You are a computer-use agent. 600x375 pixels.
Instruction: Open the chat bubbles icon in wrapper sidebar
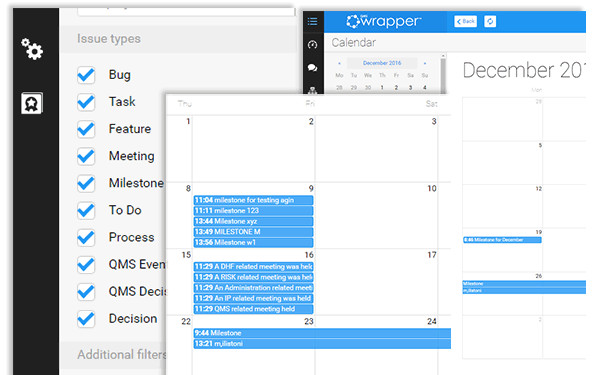[312, 68]
